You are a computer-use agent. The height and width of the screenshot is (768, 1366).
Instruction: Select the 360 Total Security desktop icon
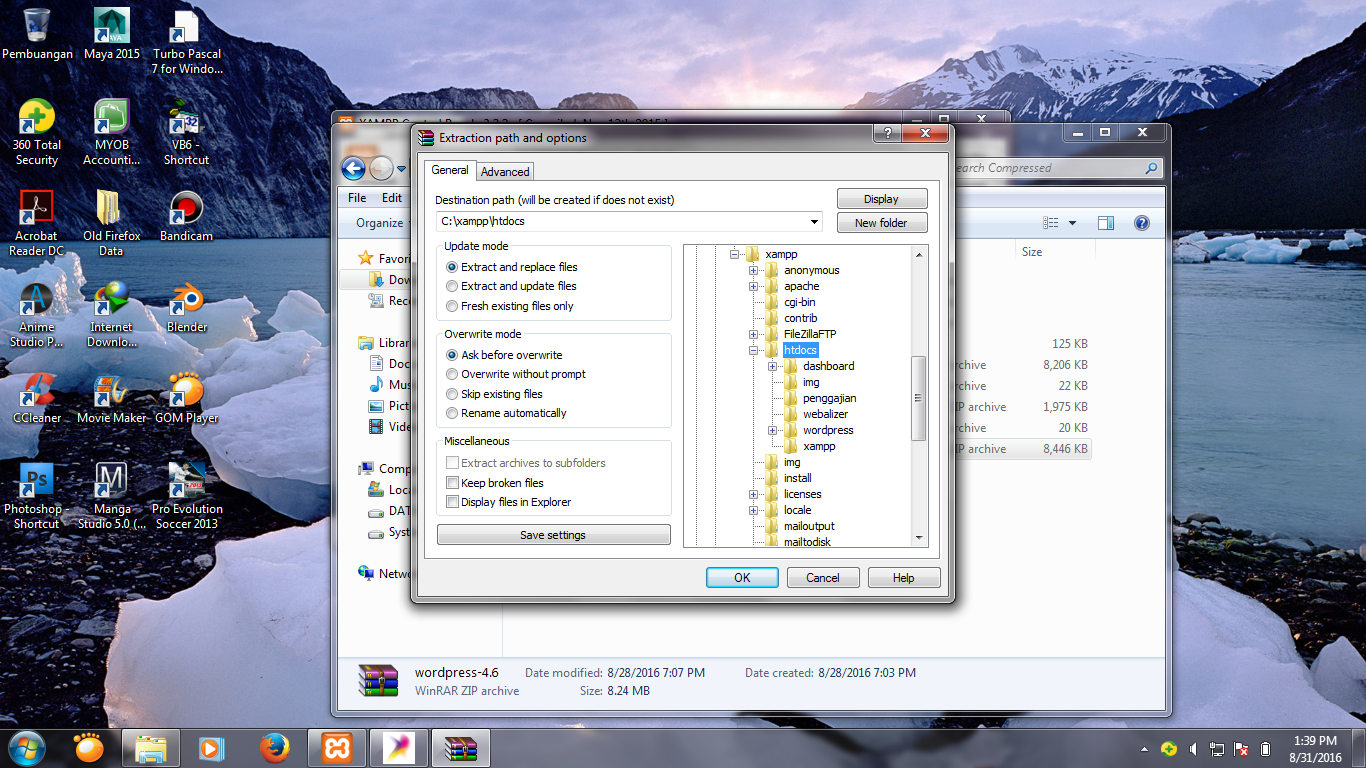point(37,132)
